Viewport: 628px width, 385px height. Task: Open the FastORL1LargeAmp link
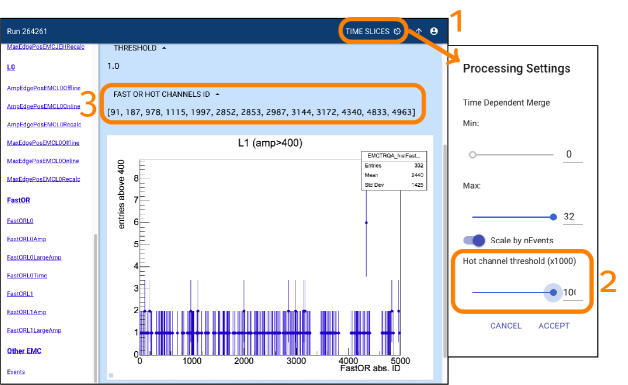tap(34, 331)
